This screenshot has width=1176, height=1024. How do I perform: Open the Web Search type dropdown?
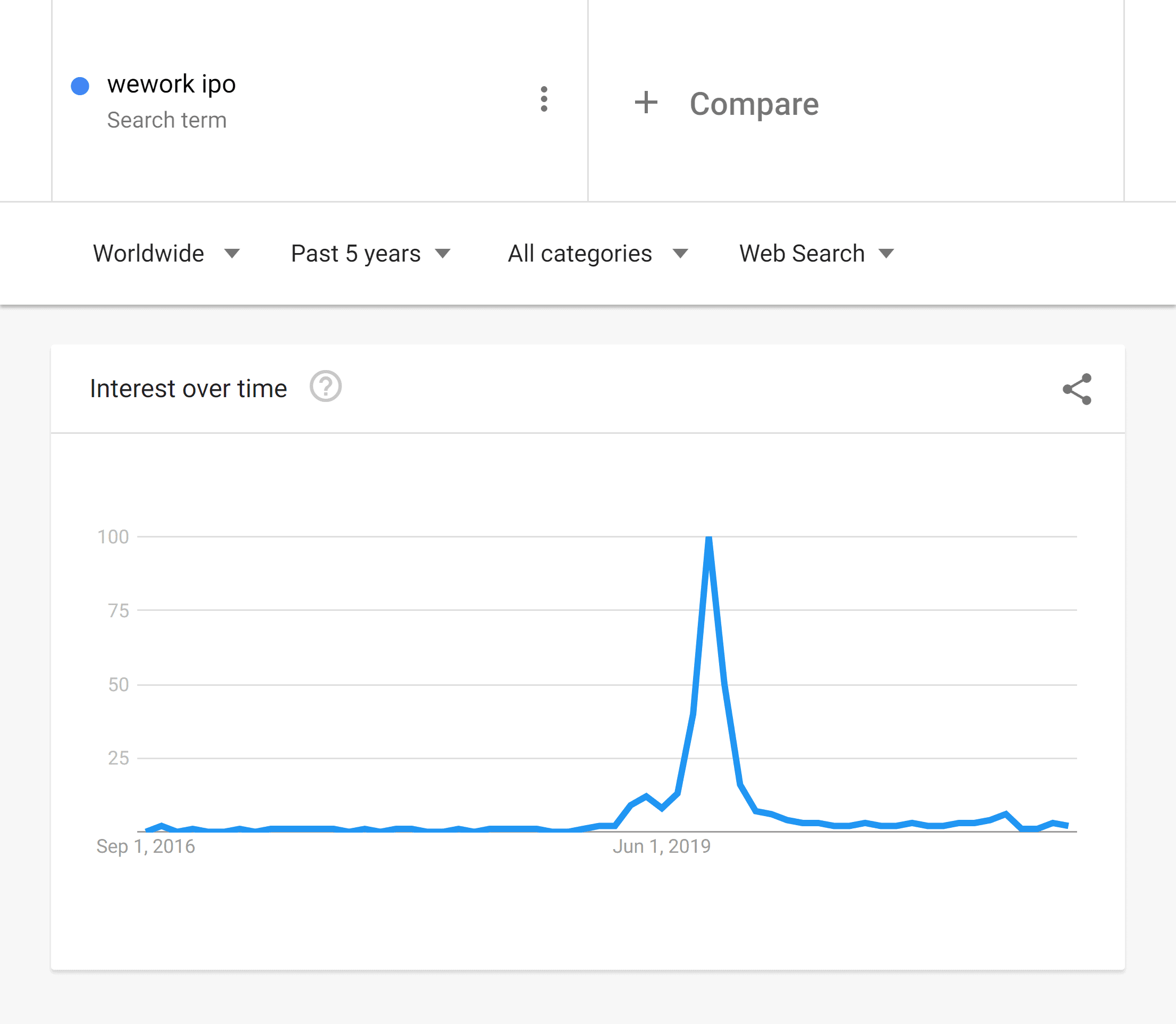click(816, 253)
